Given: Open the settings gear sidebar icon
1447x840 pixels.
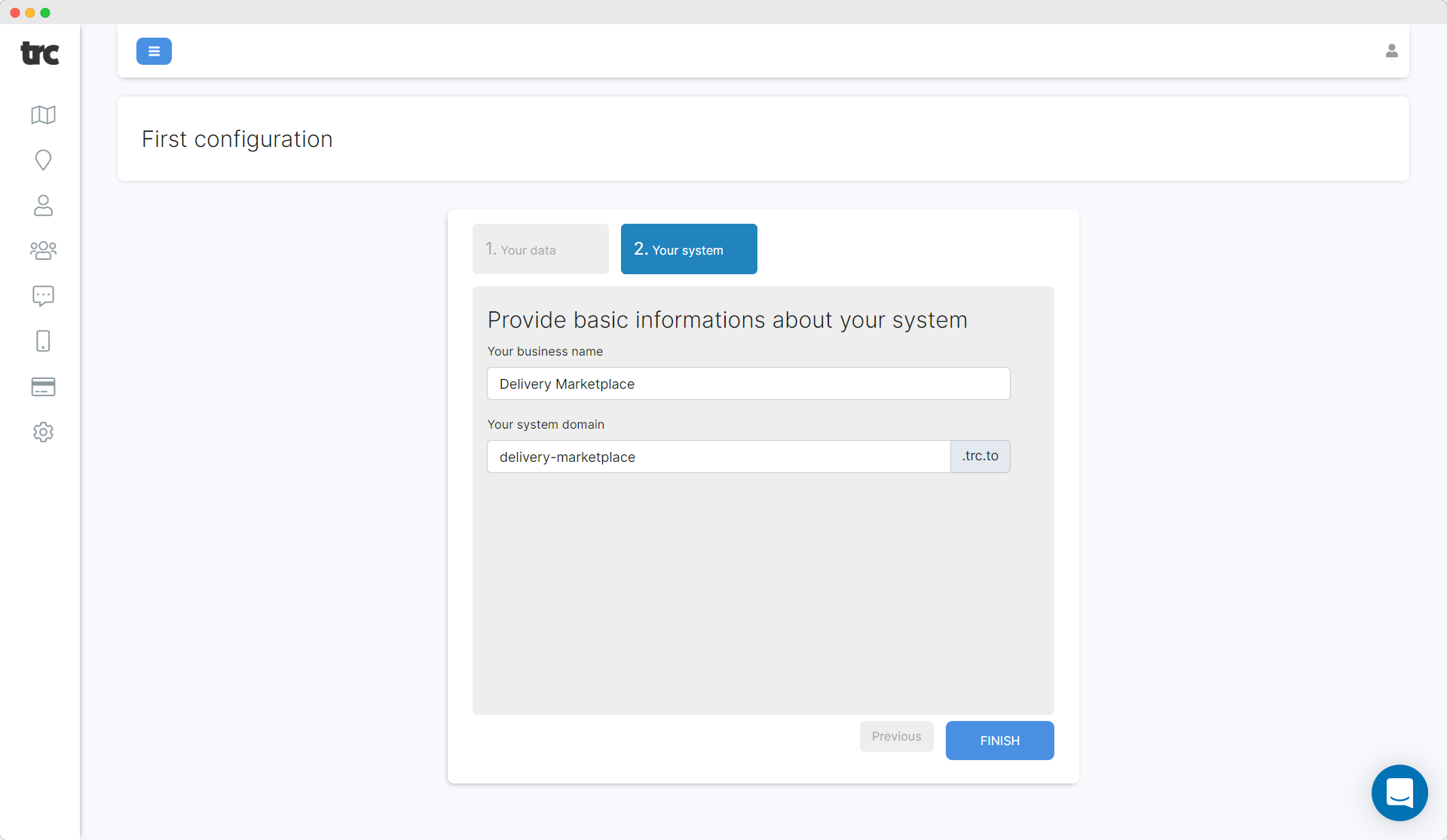Looking at the screenshot, I should [x=43, y=432].
